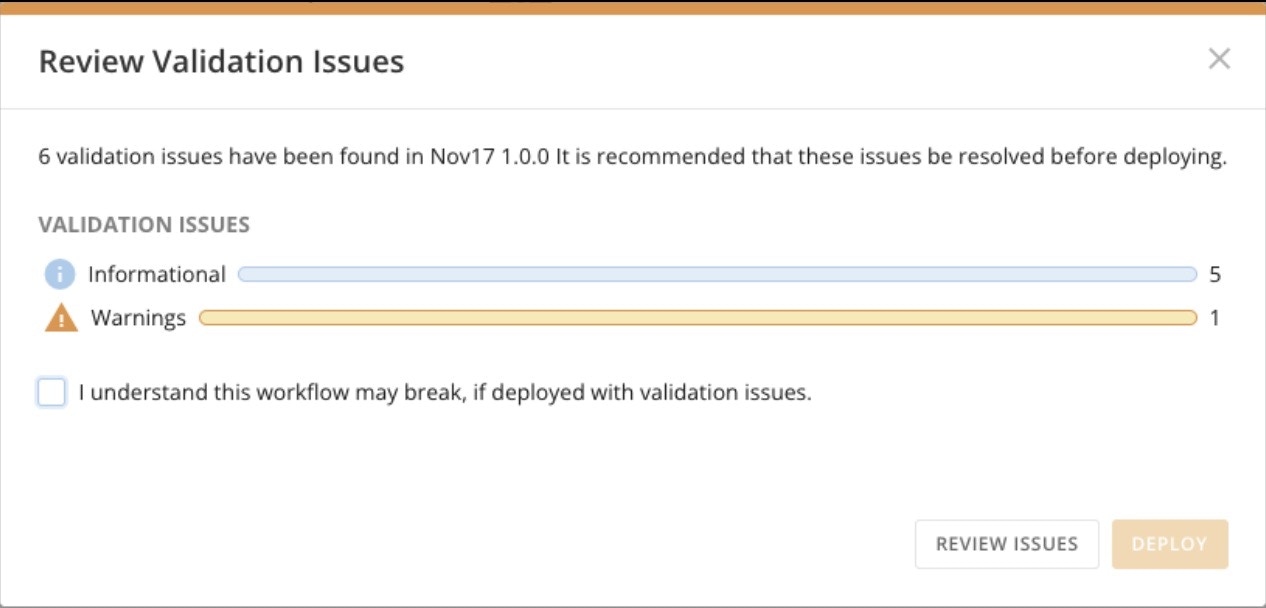Screen dimensions: 1266x608
Task: Select the Informational label text
Action: (155, 273)
